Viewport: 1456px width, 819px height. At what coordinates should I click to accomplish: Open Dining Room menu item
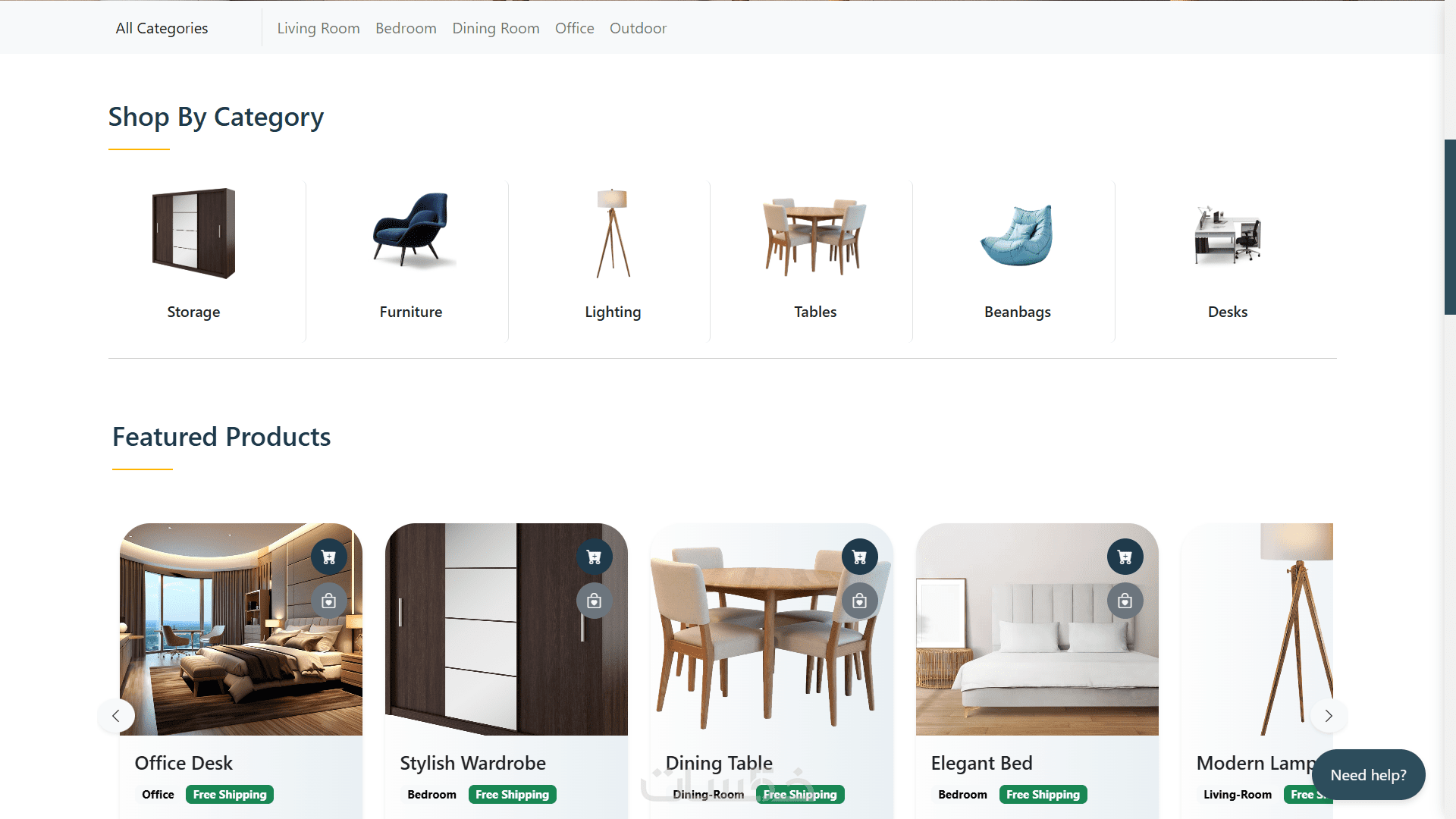coord(496,28)
